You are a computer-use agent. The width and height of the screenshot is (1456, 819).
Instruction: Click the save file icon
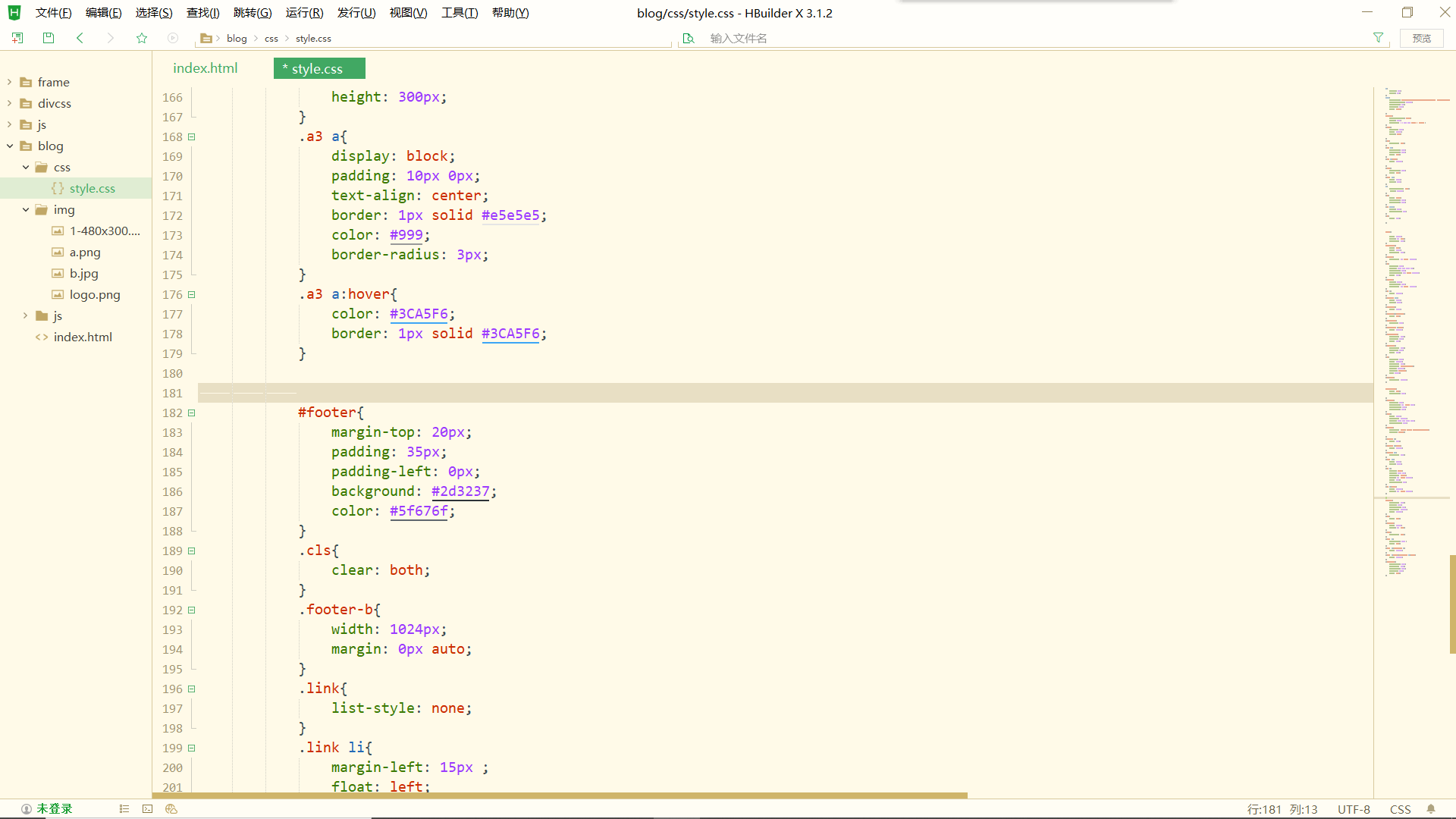[x=49, y=38]
